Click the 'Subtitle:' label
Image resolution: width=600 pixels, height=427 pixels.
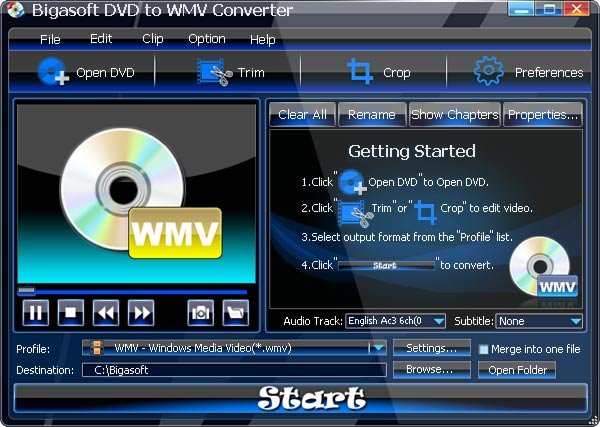tap(474, 321)
